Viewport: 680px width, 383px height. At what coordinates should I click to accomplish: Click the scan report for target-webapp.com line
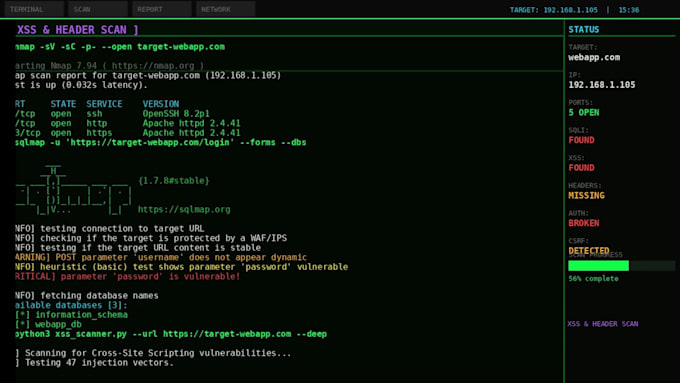coord(148,75)
